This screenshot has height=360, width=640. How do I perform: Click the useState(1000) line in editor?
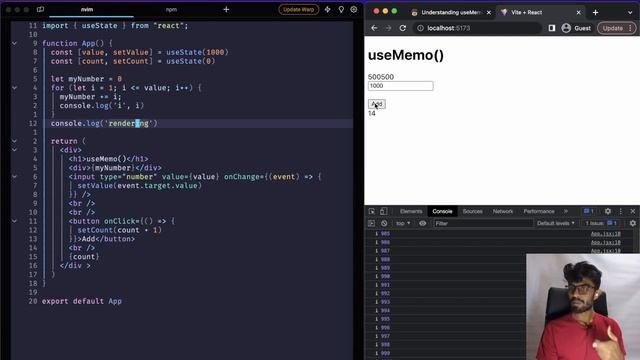pos(140,52)
